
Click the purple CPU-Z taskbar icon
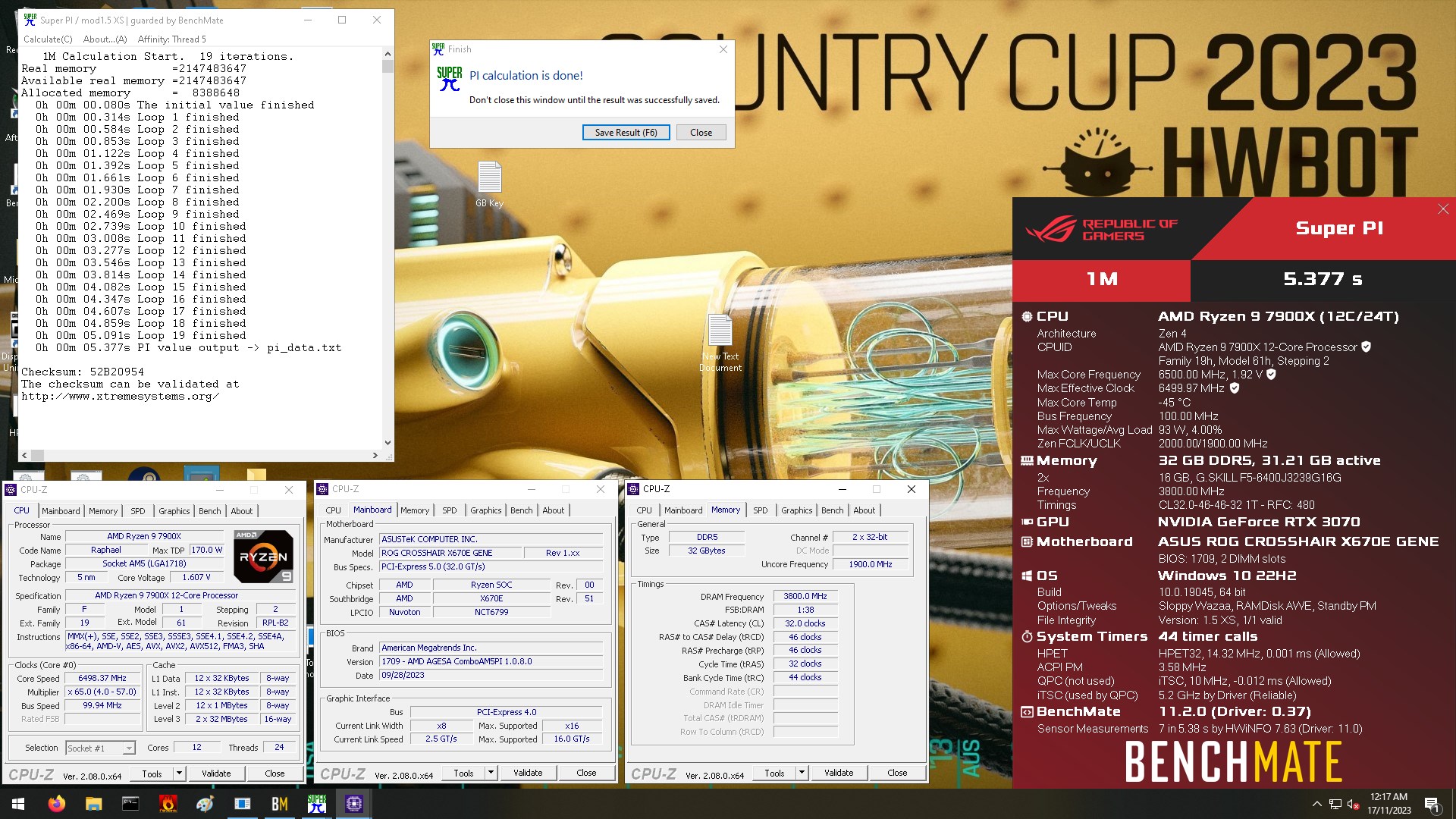click(354, 804)
